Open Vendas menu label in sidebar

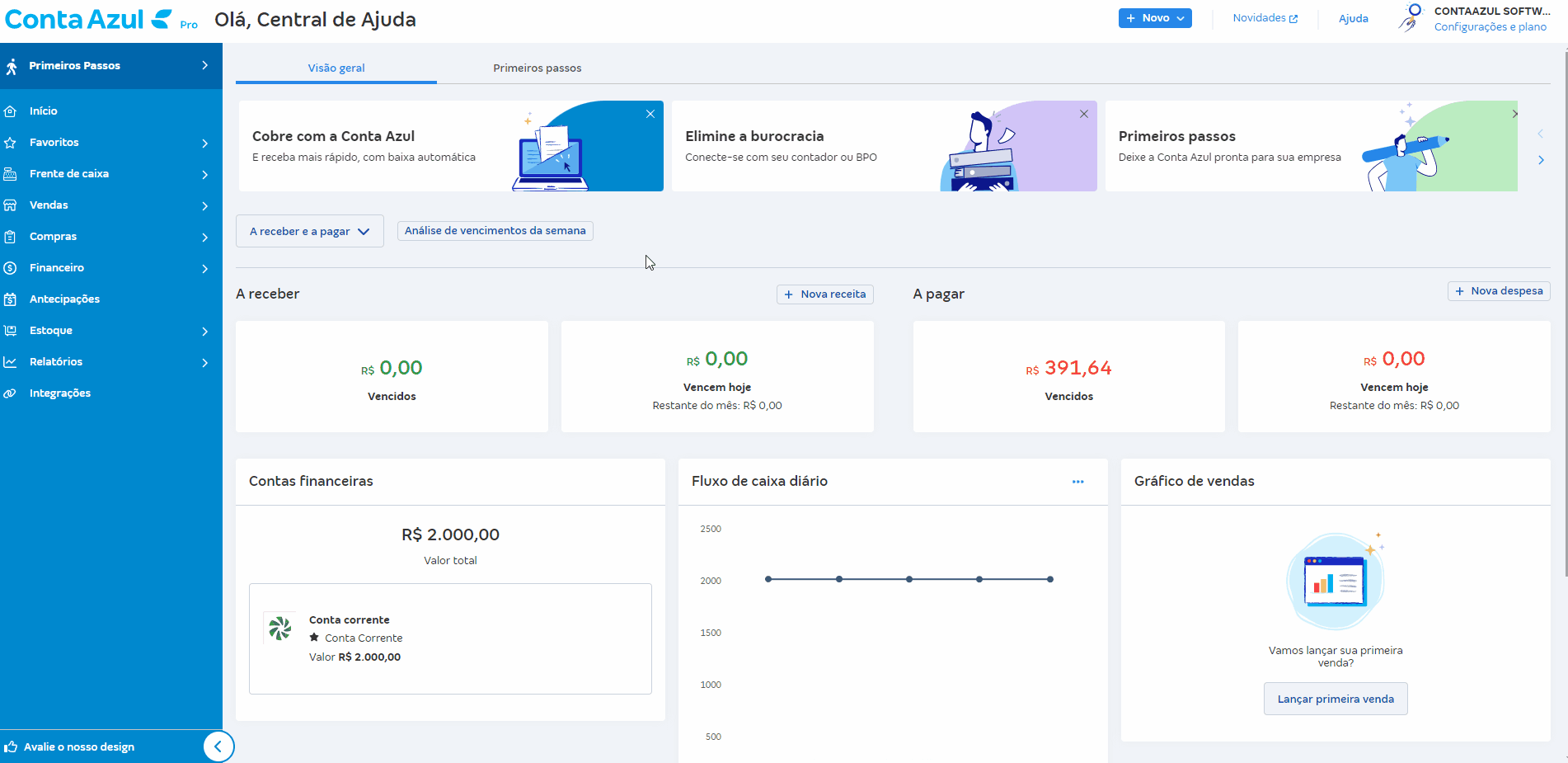click(x=49, y=205)
